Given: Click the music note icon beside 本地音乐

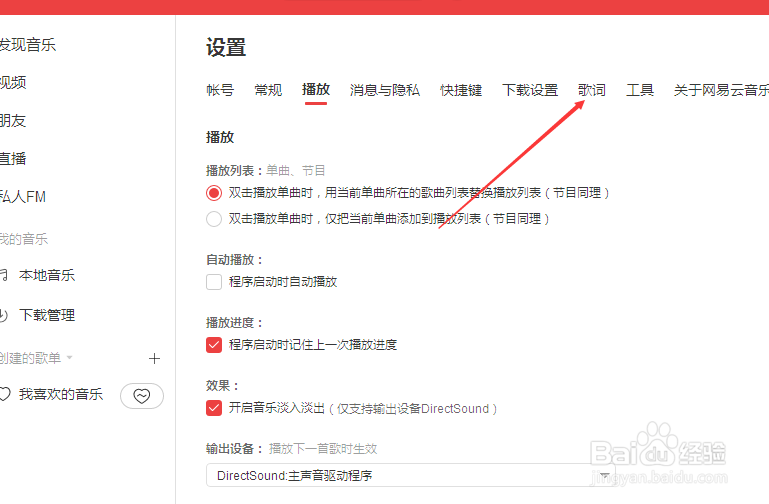Looking at the screenshot, I should (4, 275).
